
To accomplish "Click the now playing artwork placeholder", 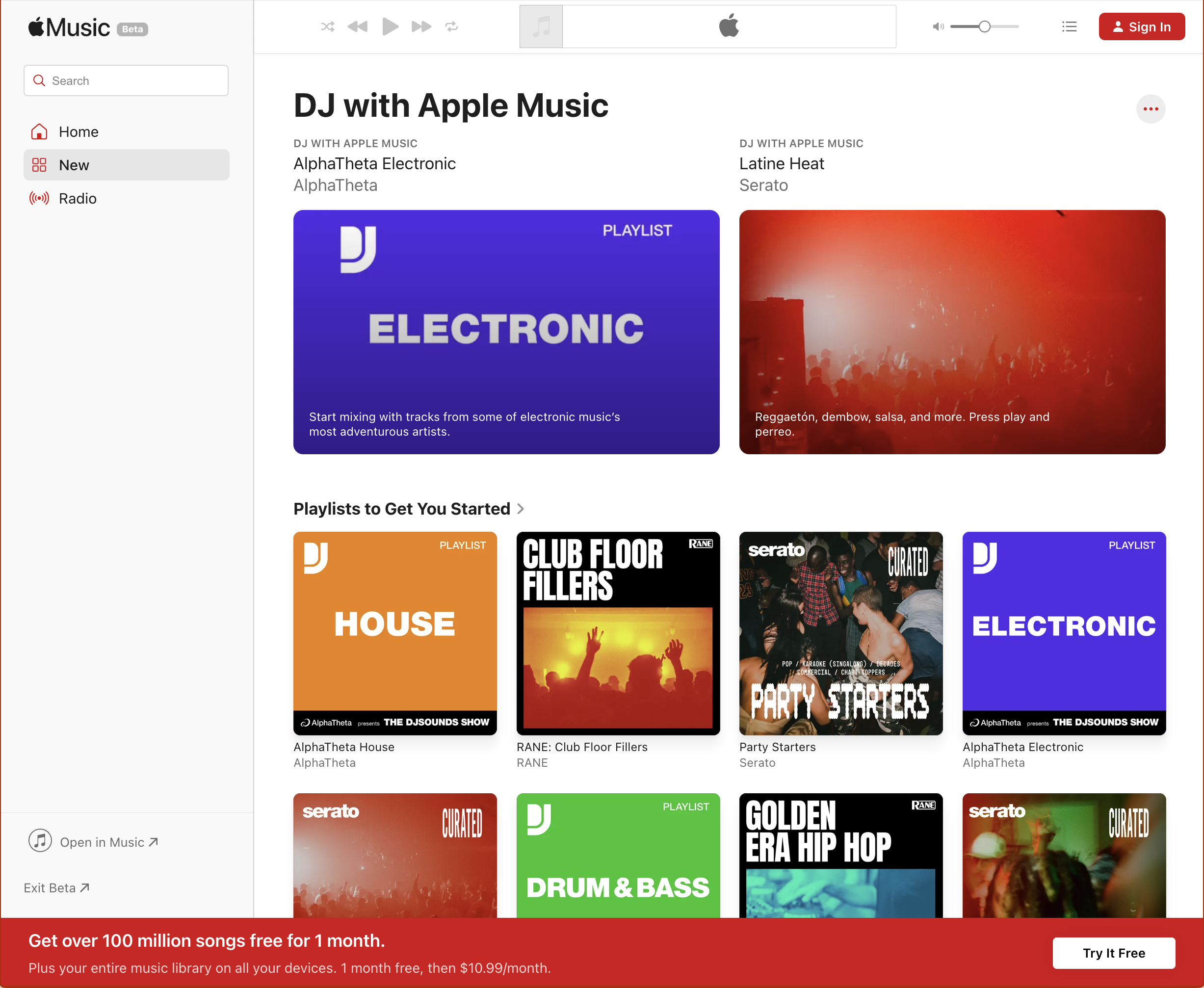I will 541,27.
